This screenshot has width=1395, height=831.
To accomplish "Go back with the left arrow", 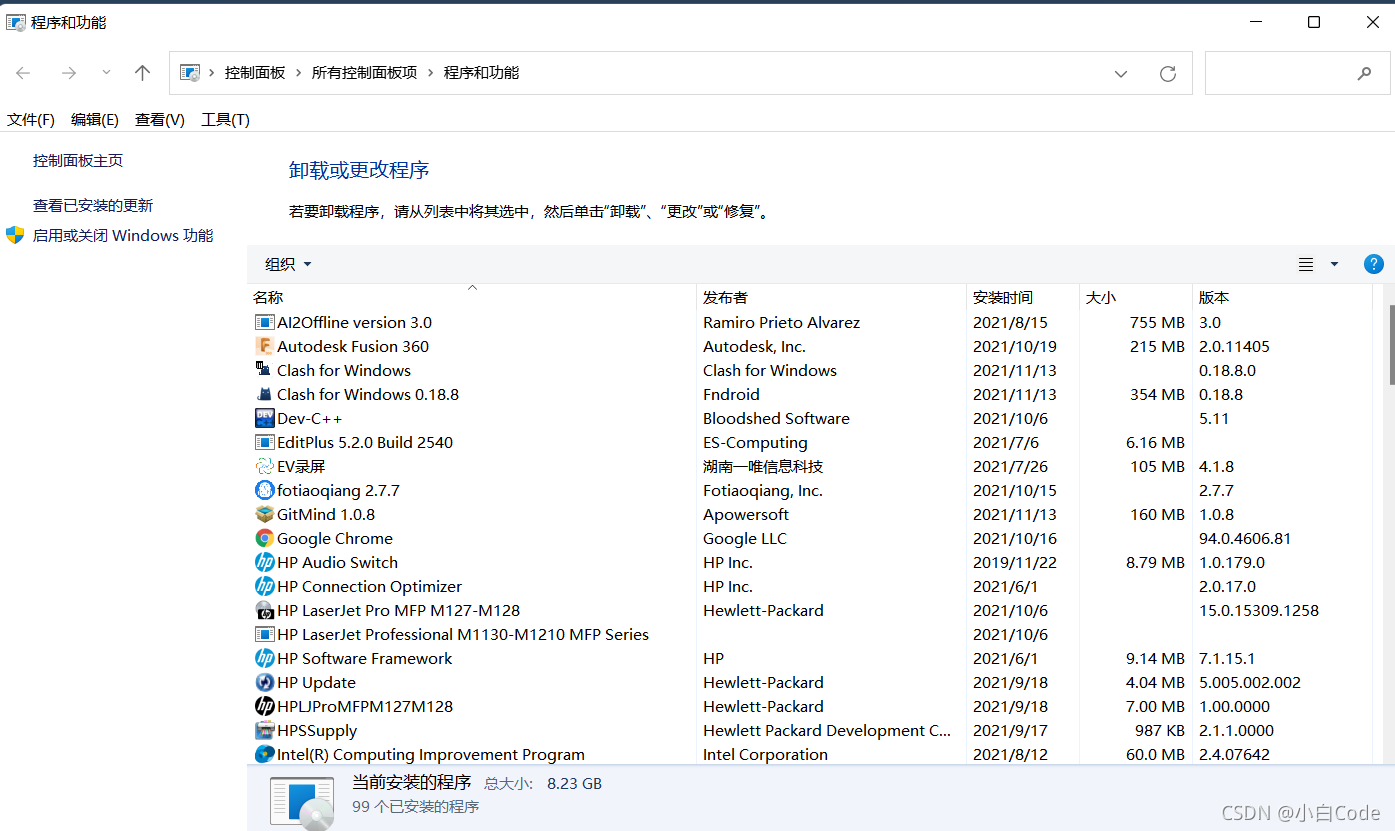I will (23, 73).
